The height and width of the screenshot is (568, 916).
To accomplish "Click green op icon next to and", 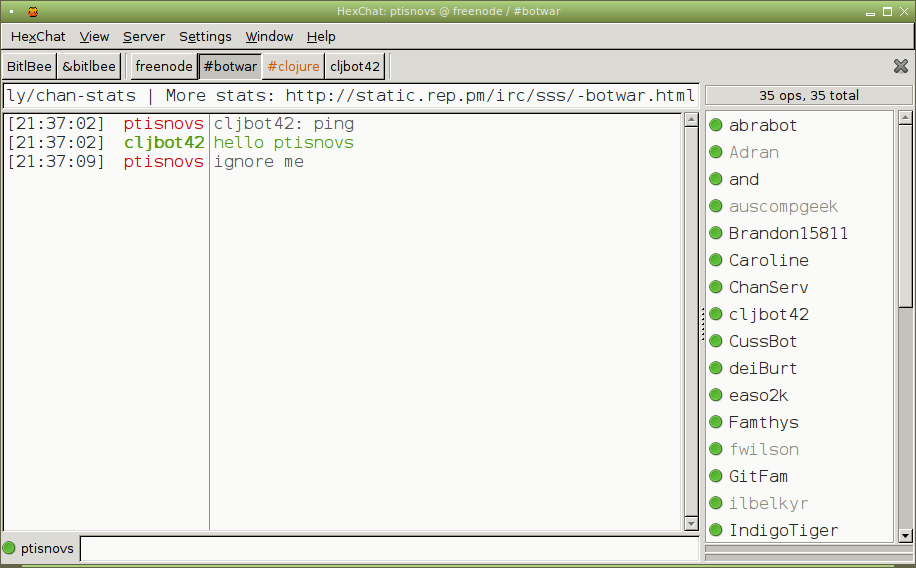I will (716, 179).
